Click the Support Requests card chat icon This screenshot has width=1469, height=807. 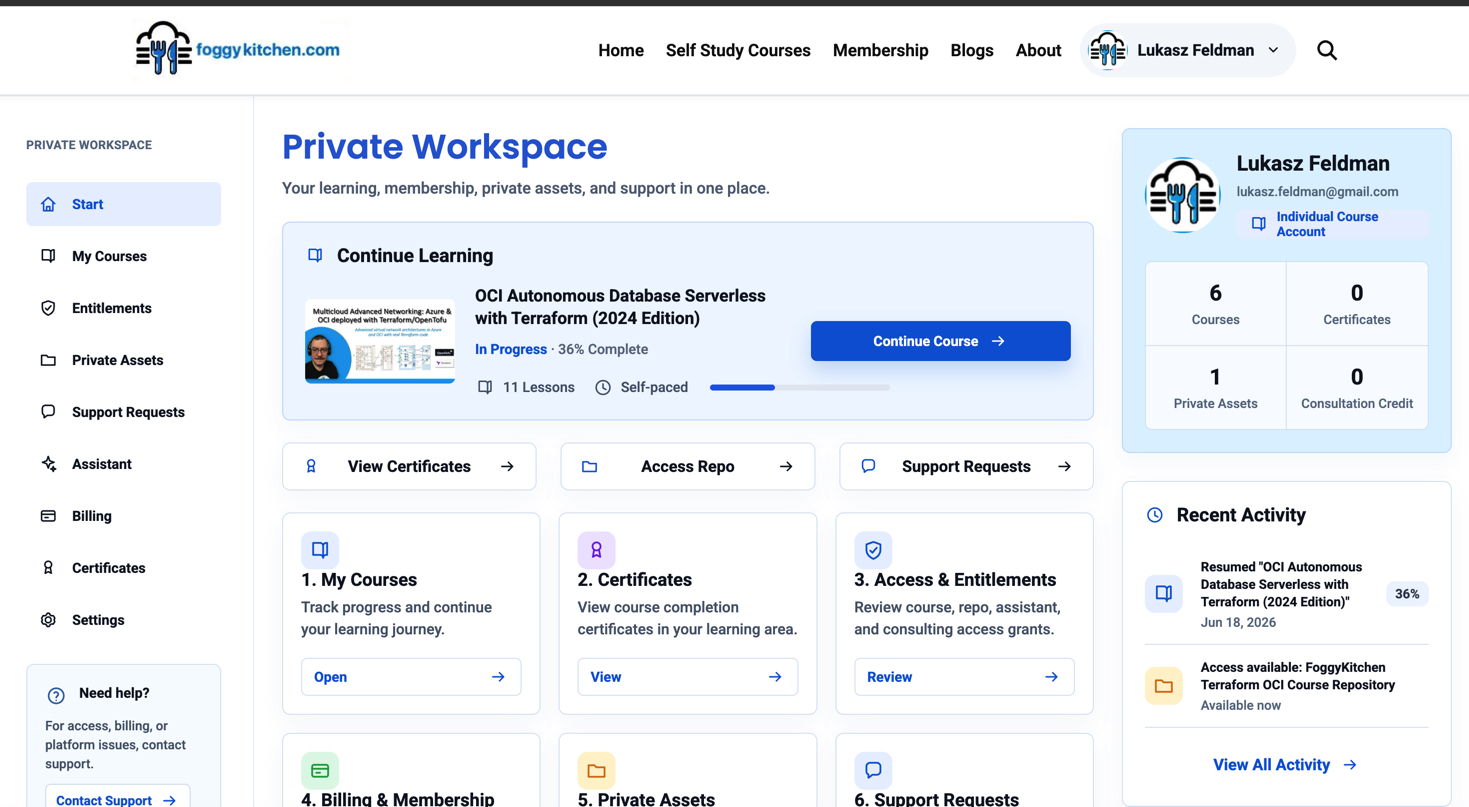(873, 771)
